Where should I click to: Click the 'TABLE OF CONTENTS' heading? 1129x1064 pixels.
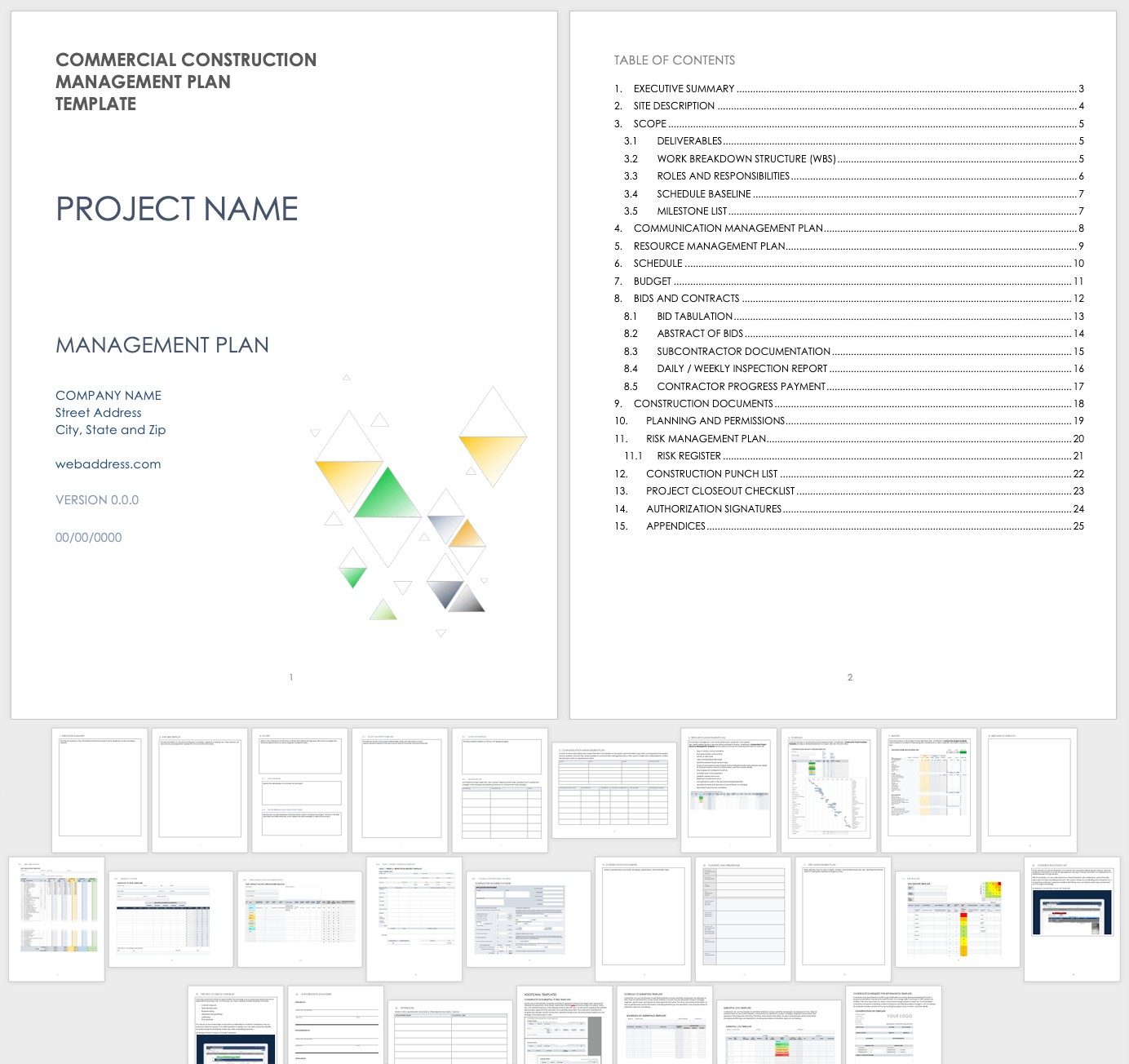675,60
